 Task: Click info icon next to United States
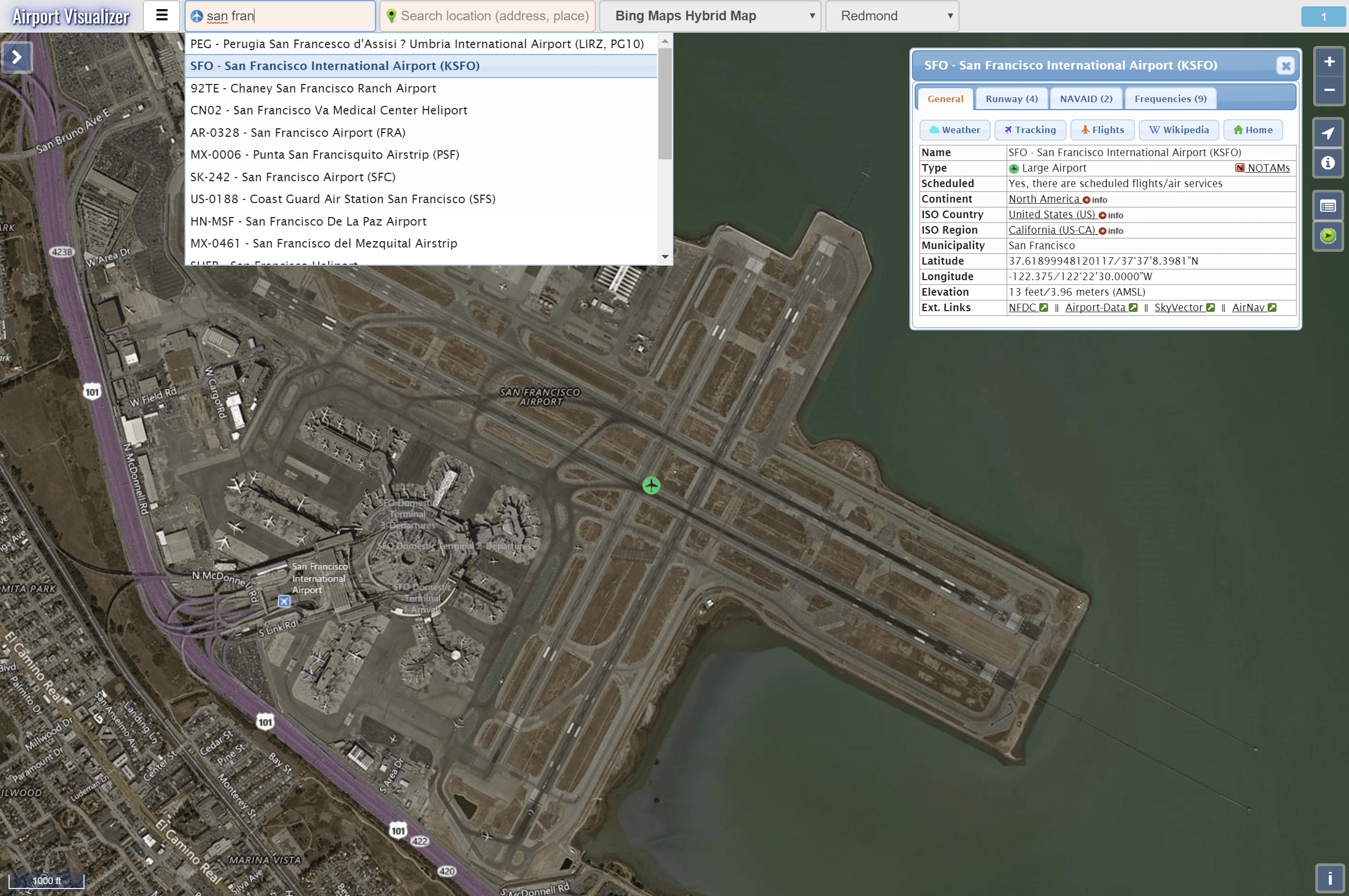(x=1110, y=215)
